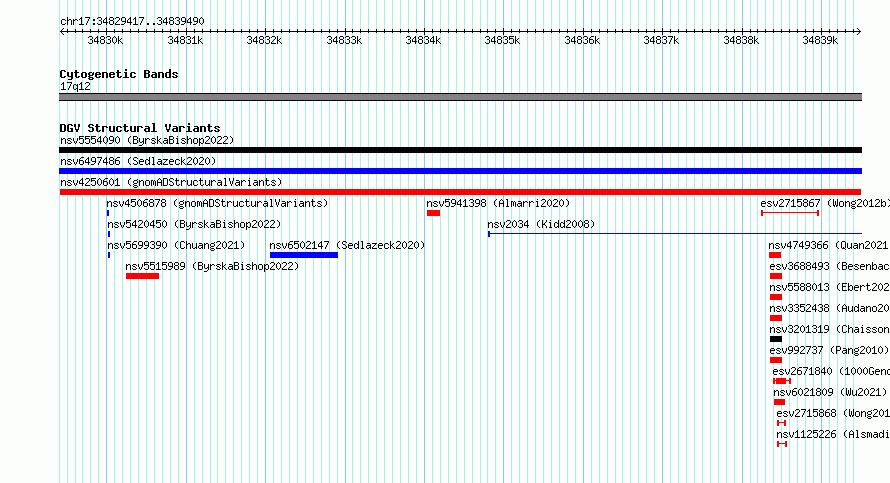Click the nsv2034 thin blue variant line
This screenshot has height=483, width=890.
tap(675, 234)
